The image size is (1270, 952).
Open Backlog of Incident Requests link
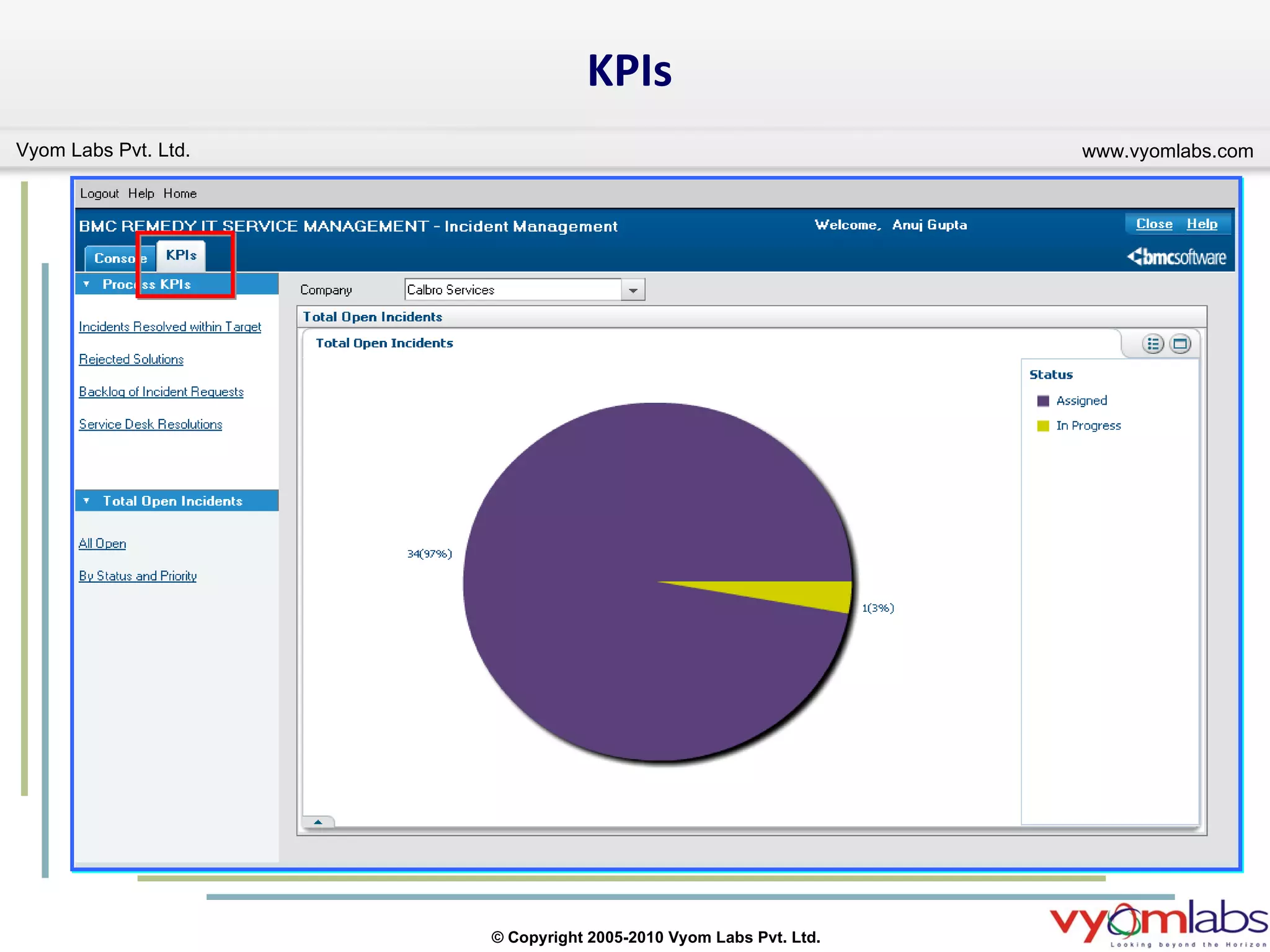(161, 392)
